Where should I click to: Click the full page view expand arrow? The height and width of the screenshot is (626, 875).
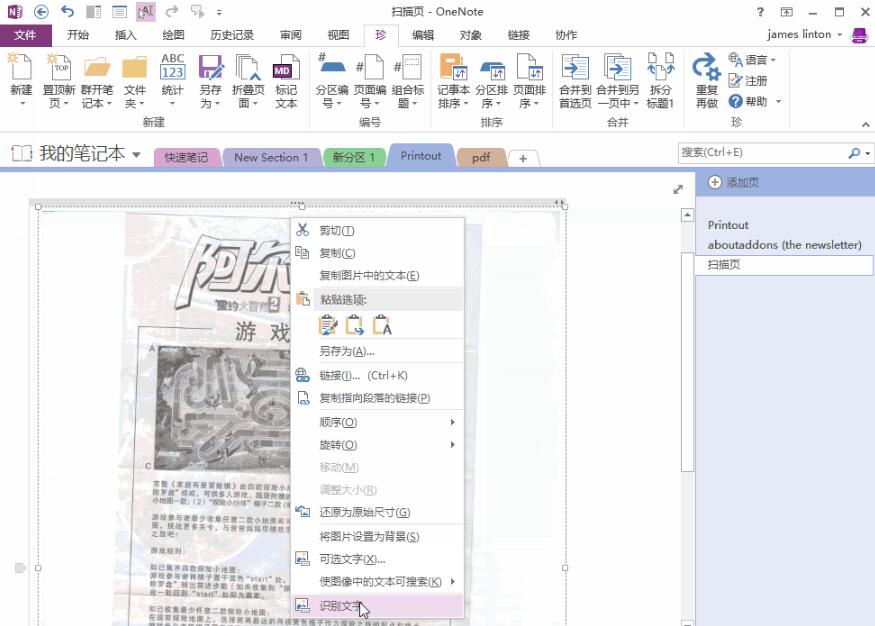click(678, 190)
